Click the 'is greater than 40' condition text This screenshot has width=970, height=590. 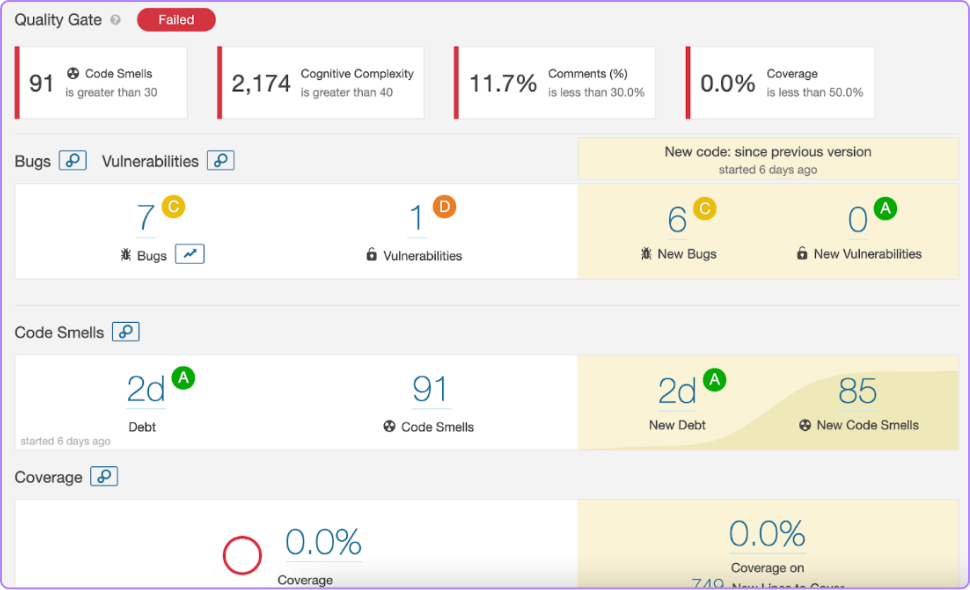[x=346, y=93]
